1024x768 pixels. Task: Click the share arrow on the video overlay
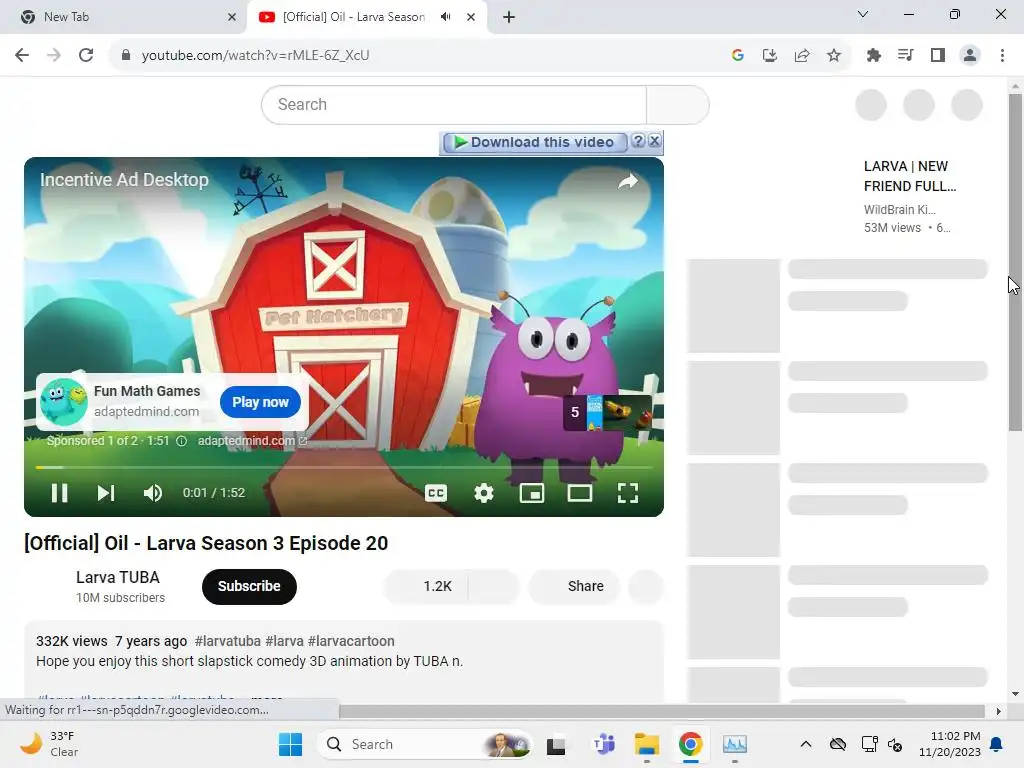pos(628,181)
